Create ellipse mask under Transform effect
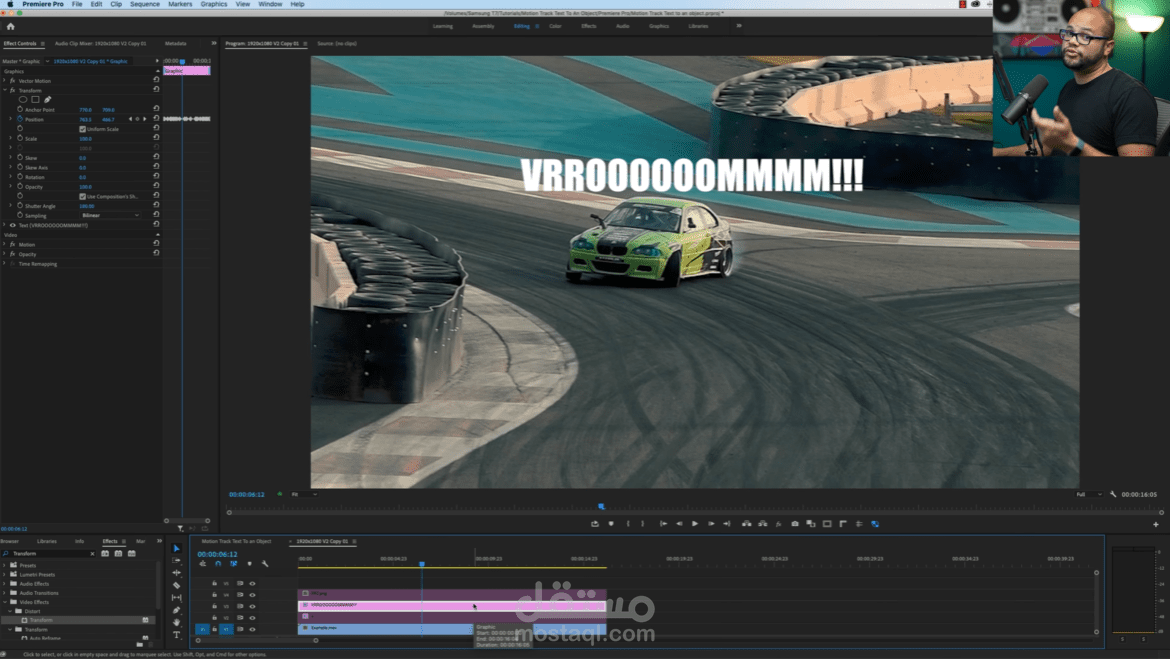The height and width of the screenshot is (659, 1170). point(23,99)
